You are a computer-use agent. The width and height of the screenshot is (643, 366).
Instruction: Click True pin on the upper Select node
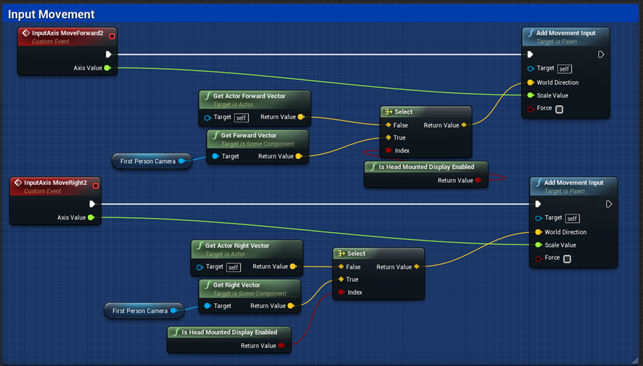tap(388, 138)
